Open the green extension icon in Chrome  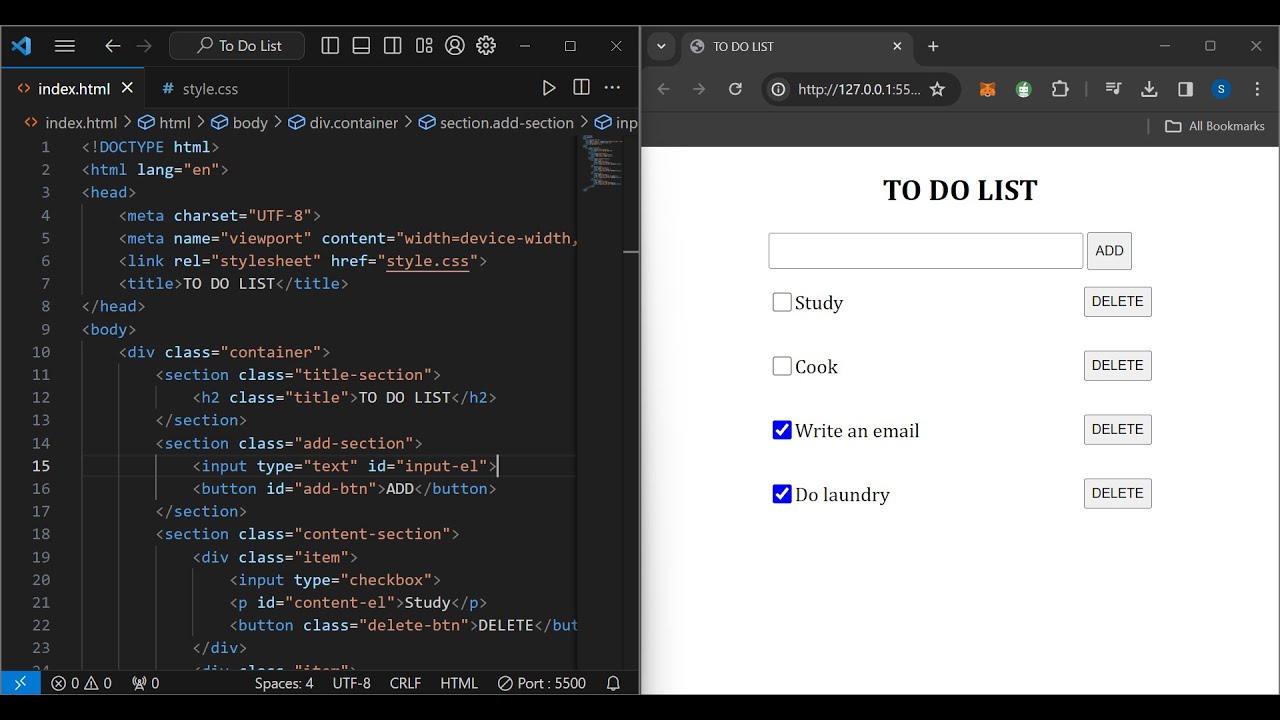coord(1023,89)
